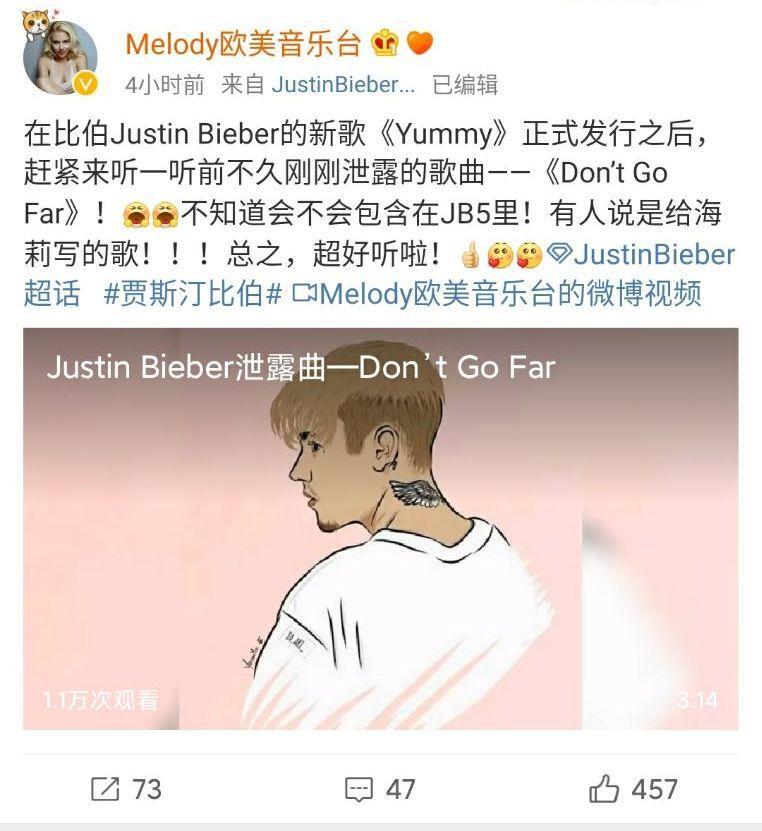Like the post with thumbs-up icon
This screenshot has width=762, height=831.
(604, 788)
